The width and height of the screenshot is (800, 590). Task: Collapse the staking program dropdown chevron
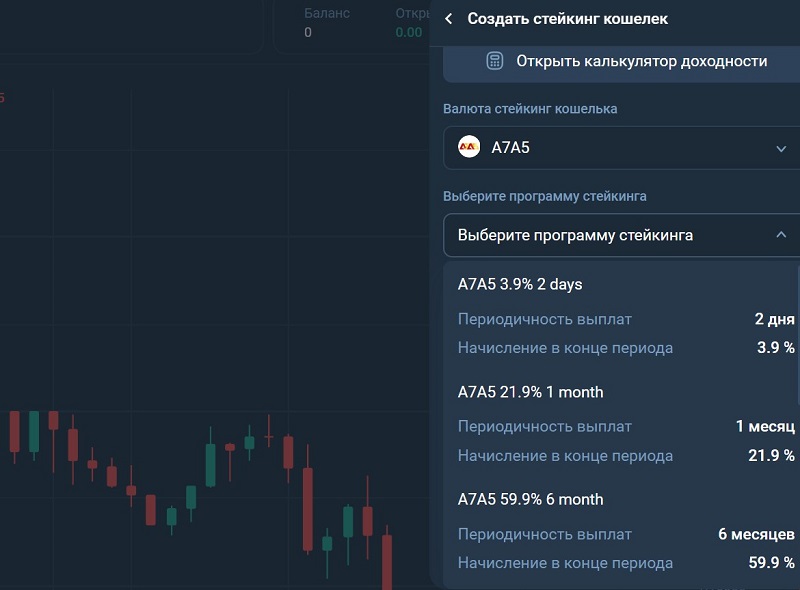[781, 235]
